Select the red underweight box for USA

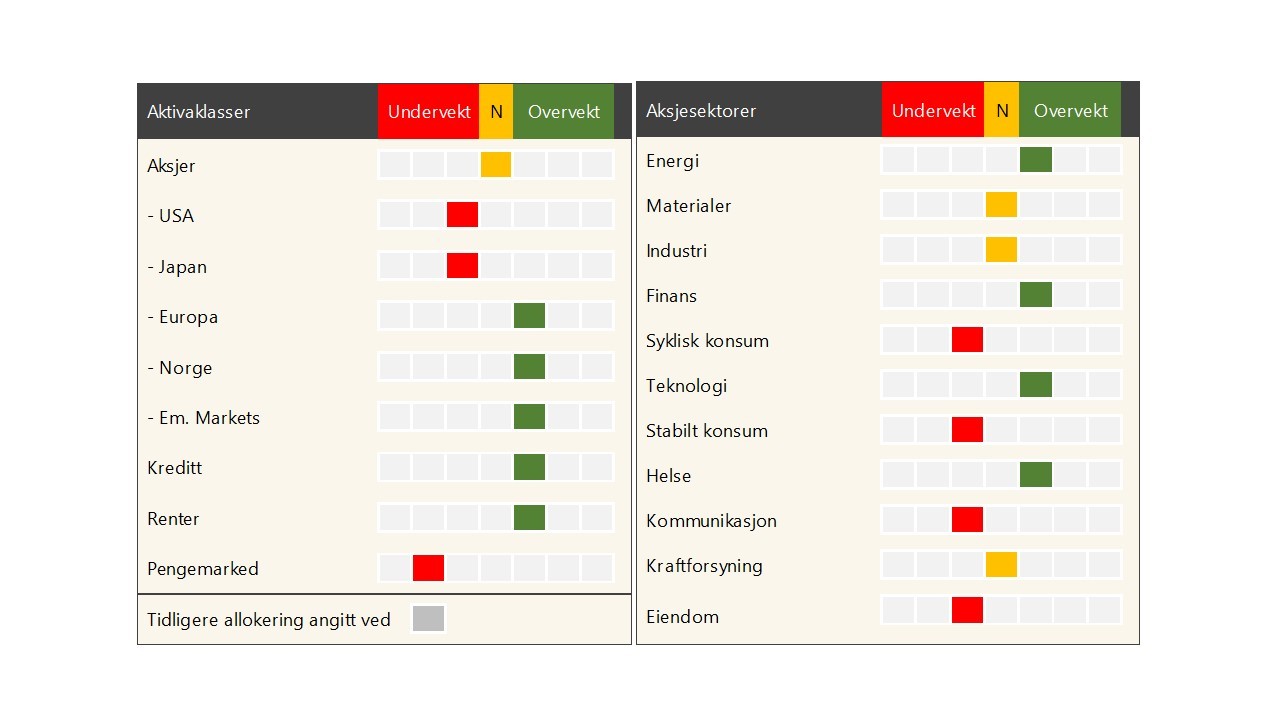[462, 215]
